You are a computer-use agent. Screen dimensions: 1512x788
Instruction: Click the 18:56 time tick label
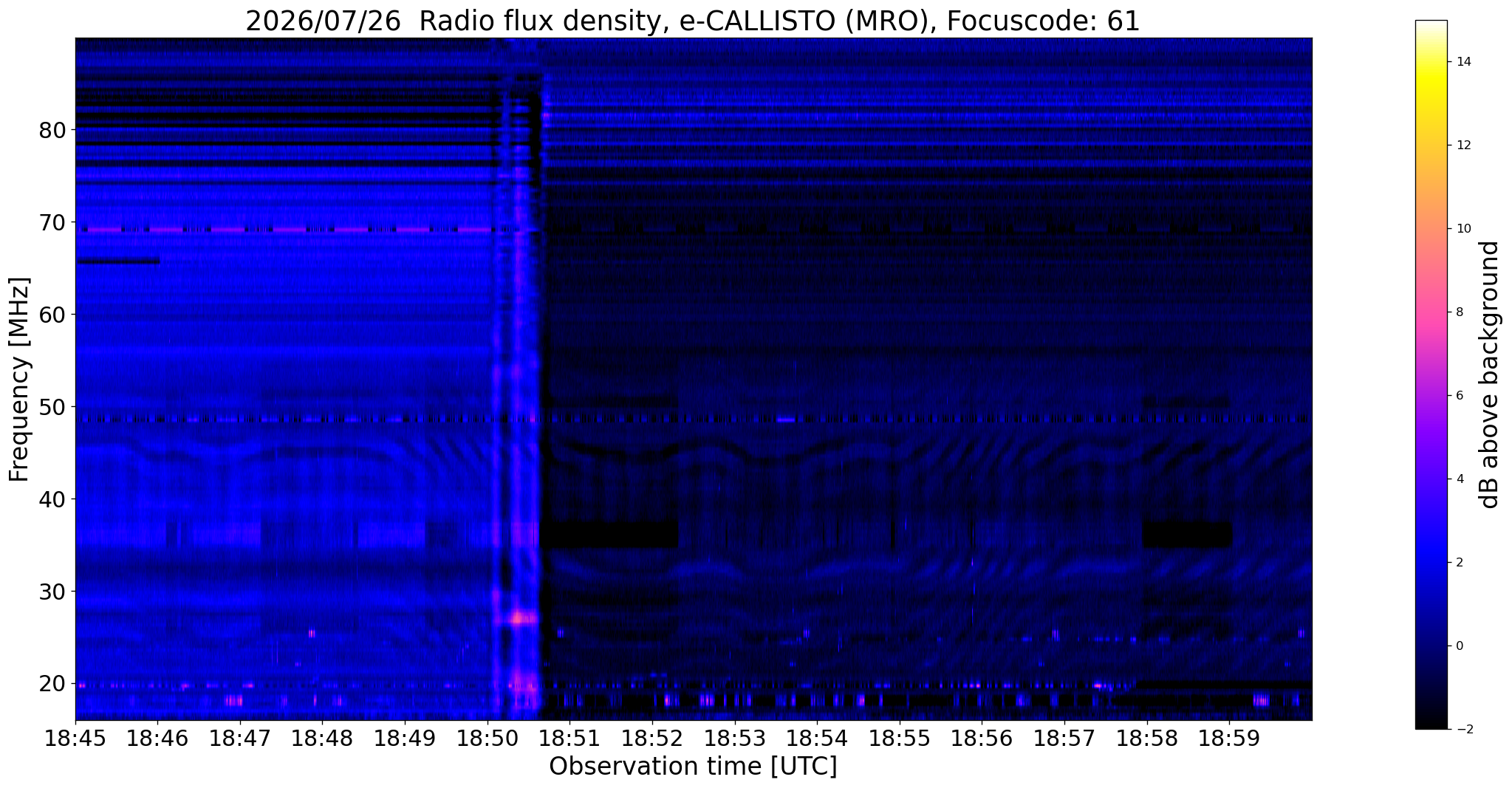[982, 739]
